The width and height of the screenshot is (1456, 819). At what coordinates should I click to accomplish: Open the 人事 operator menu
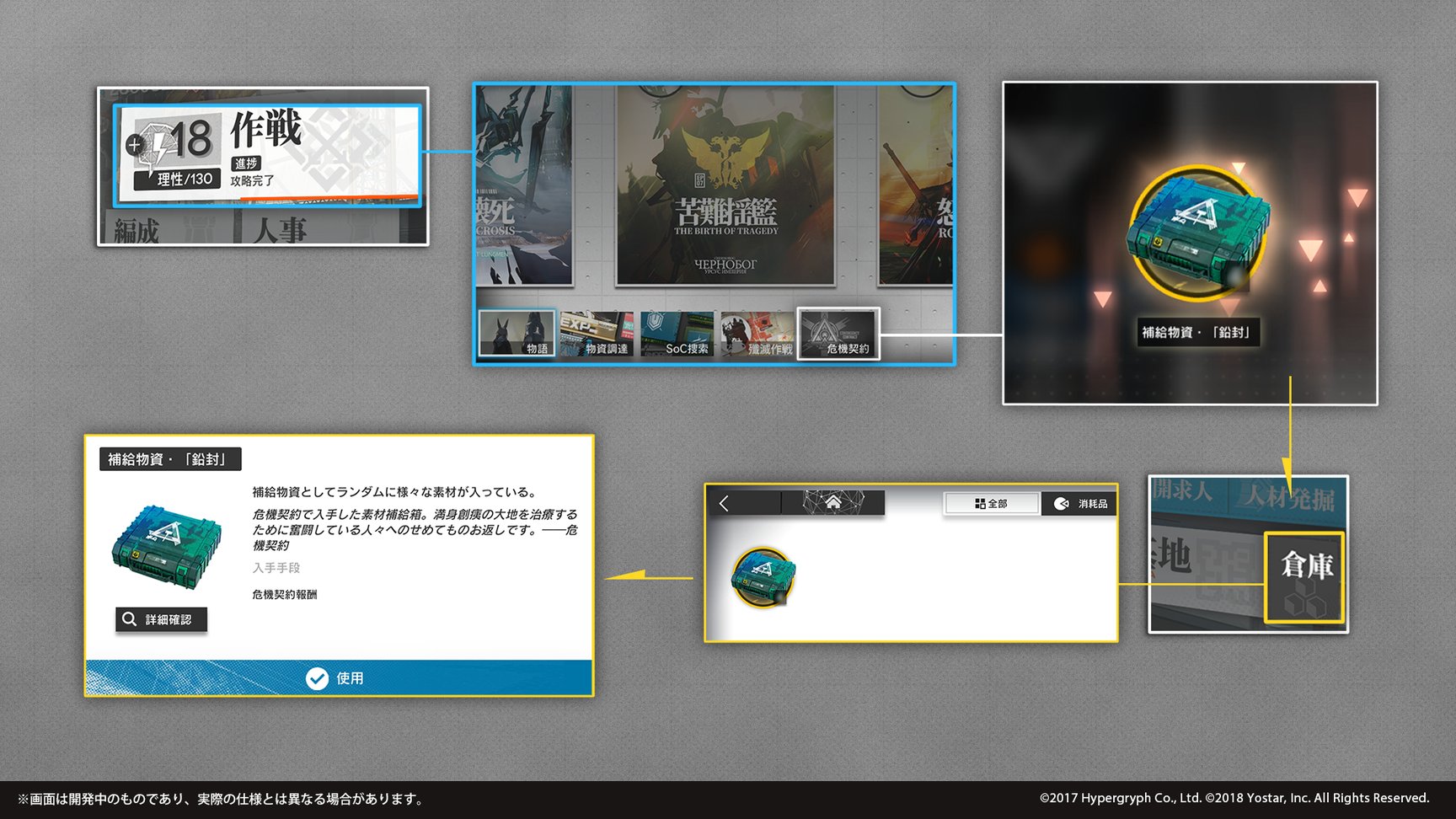point(280,229)
